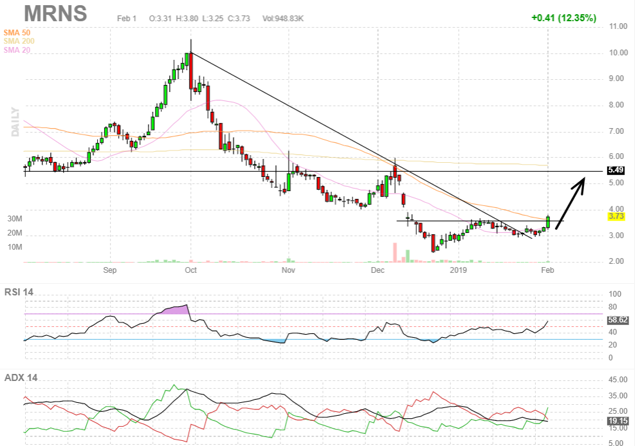Click the 45.00 level on ADX scale
The image size is (640, 446).
(618, 380)
